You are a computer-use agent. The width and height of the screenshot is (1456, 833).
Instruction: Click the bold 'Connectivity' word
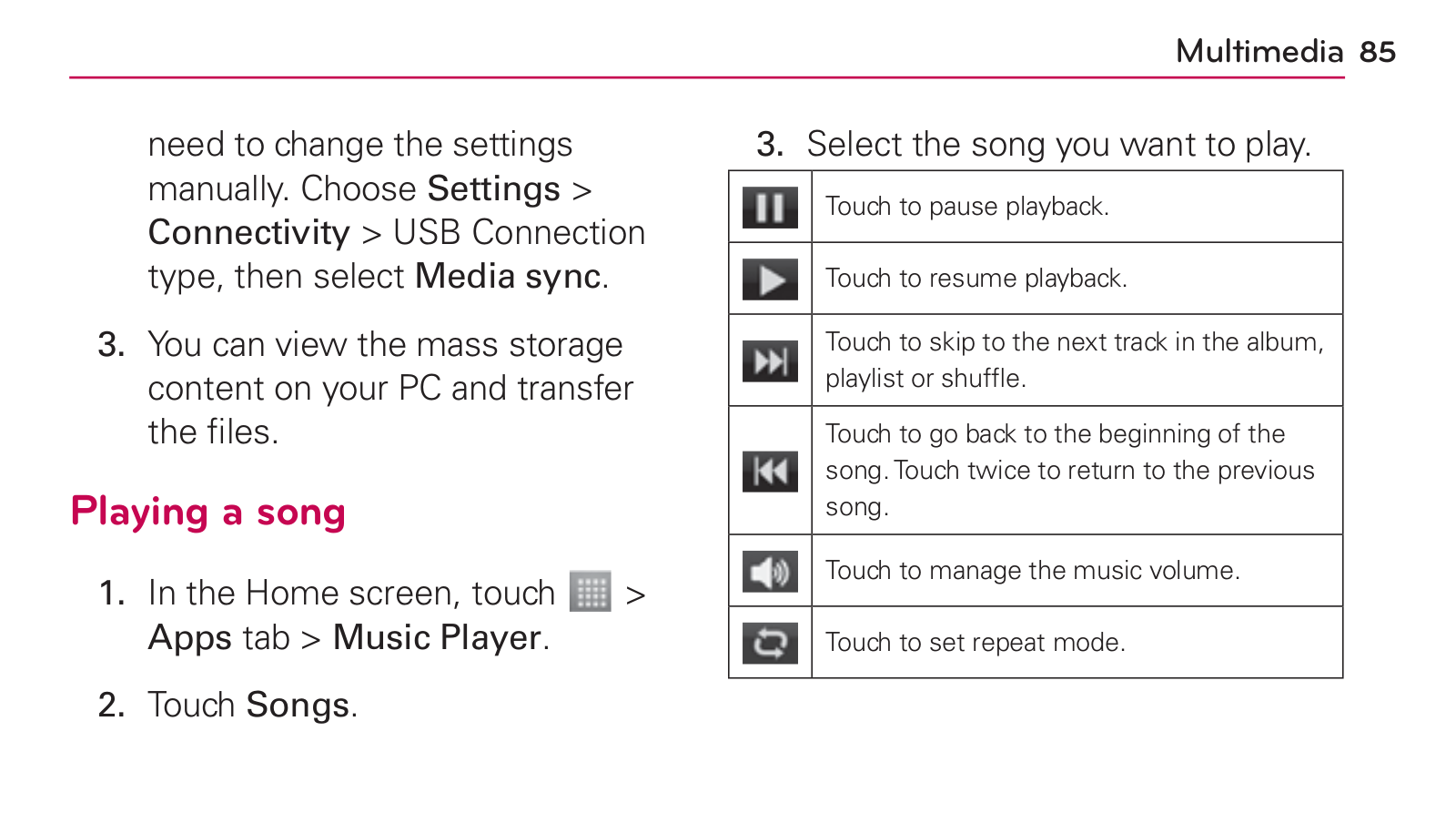pyautogui.click(x=249, y=233)
